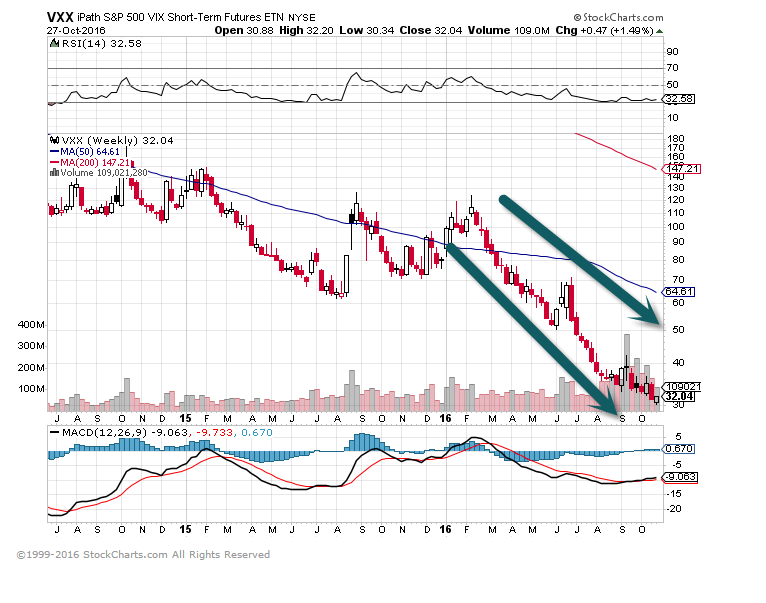Click the 90 label on the RSI axis
Viewport: 766px width, 603px height.
tap(673, 52)
